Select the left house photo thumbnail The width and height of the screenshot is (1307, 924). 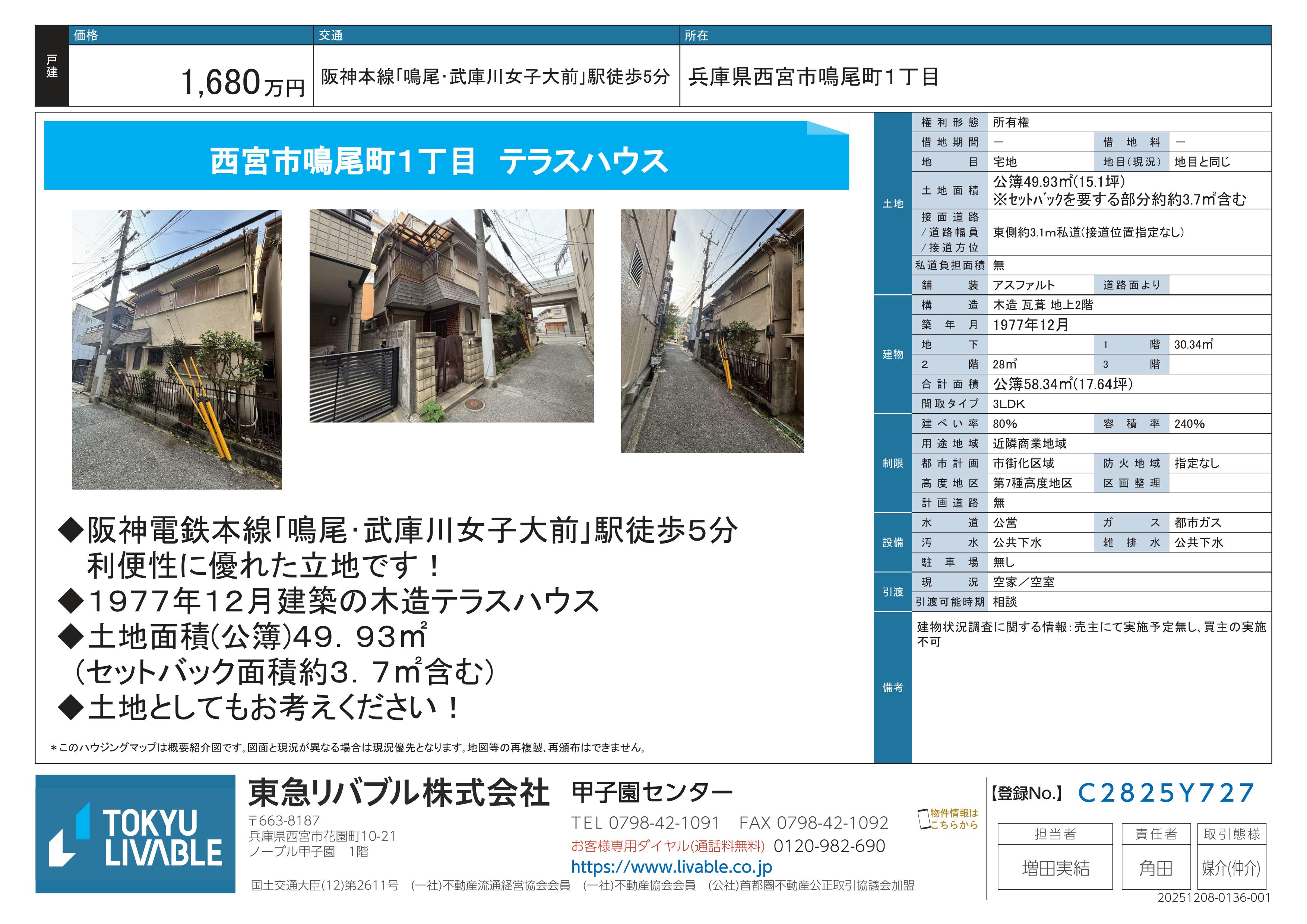(177, 349)
